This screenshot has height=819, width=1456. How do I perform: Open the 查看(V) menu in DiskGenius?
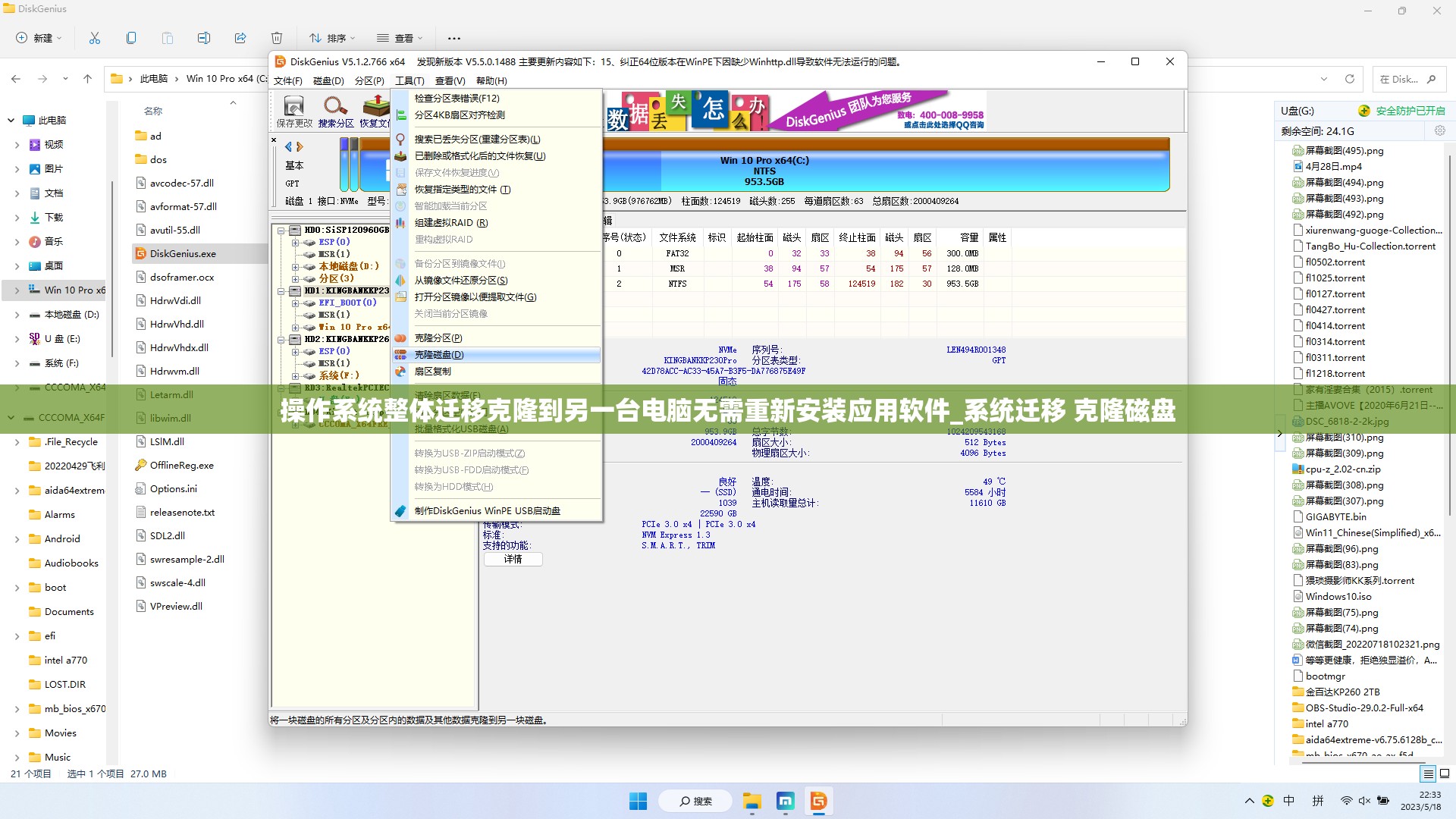450,81
